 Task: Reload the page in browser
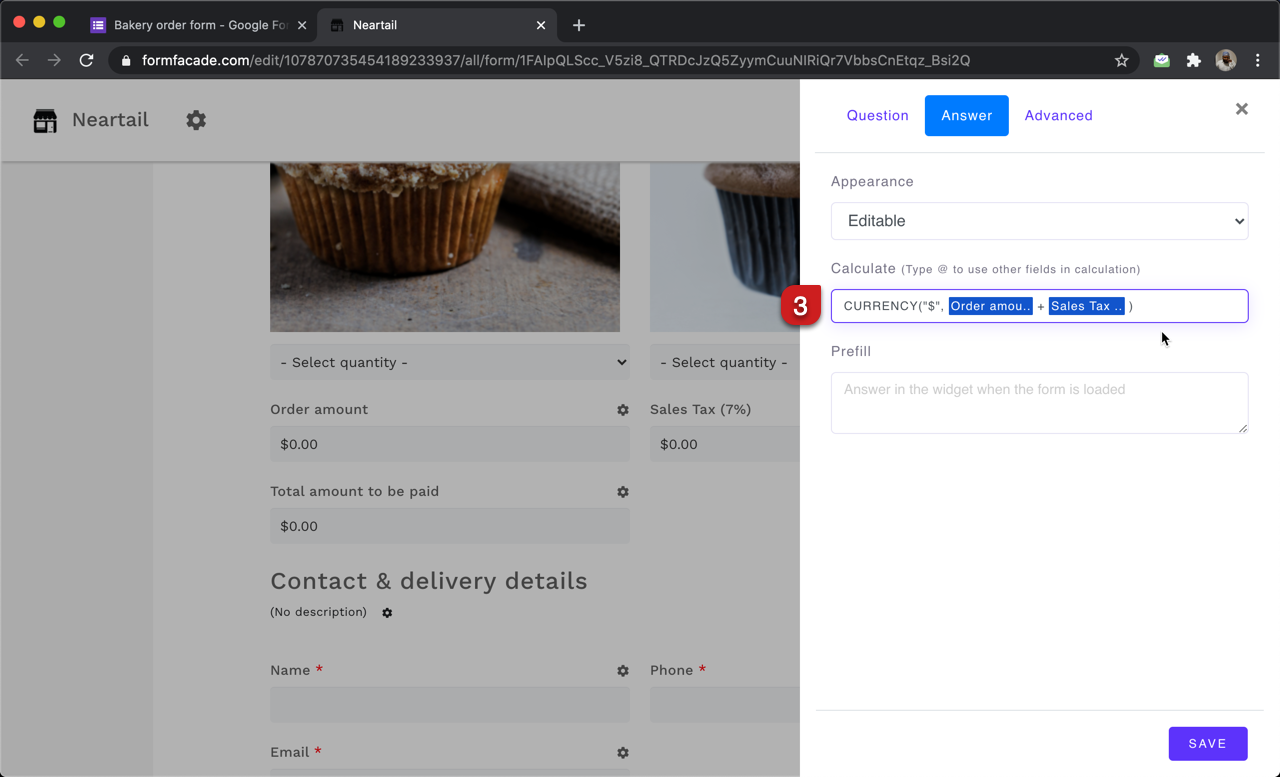[x=87, y=61]
